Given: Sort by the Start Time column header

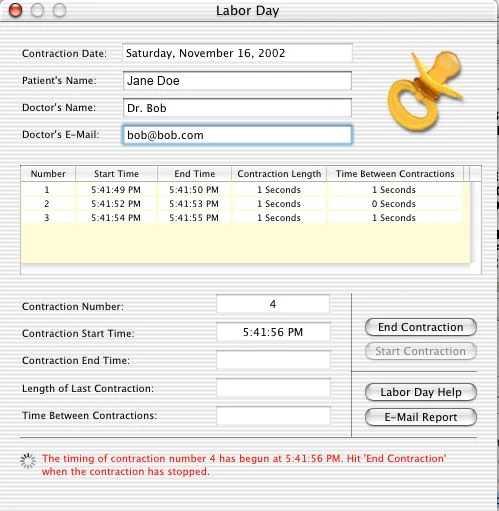Looking at the screenshot, I should pyautogui.click(x=116, y=174).
